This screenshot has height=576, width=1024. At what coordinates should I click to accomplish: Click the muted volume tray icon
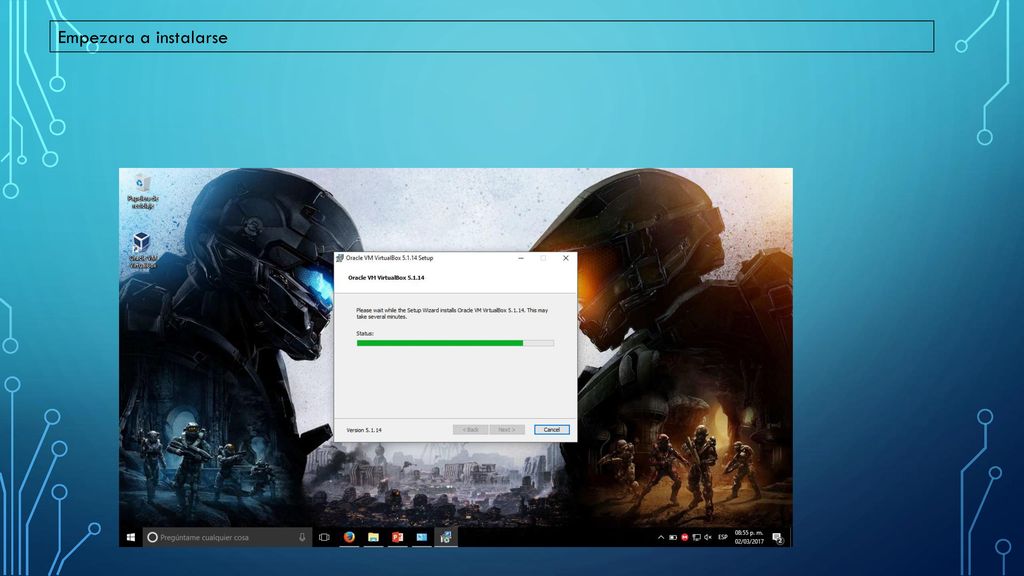tap(708, 537)
